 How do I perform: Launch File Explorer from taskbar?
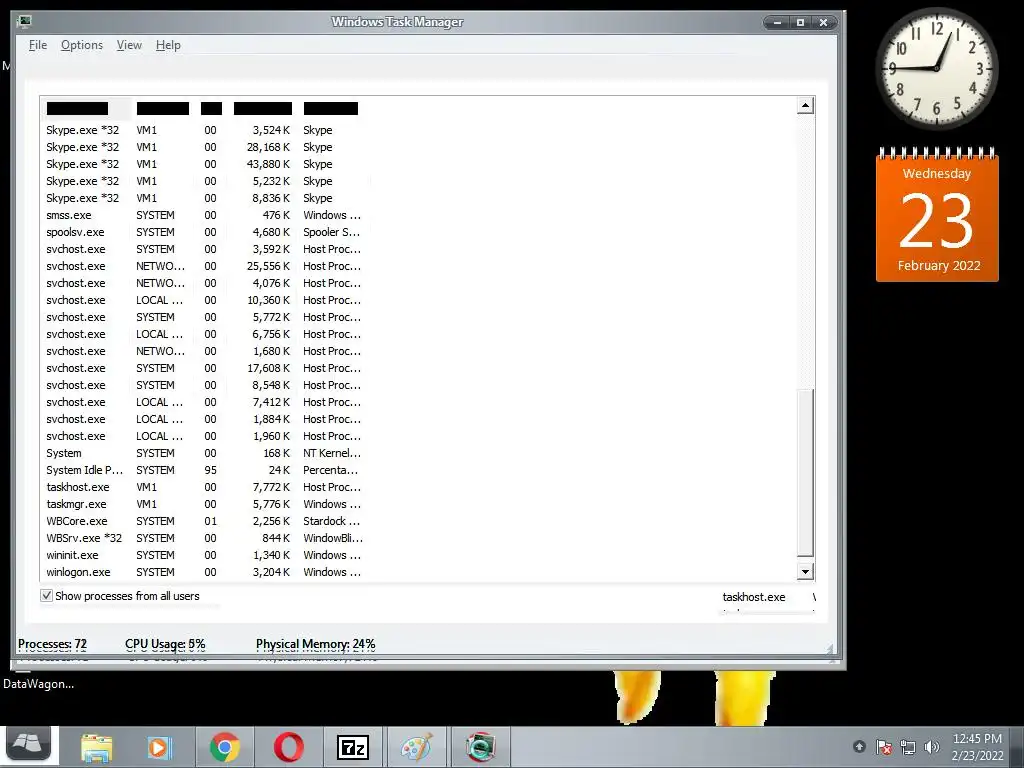(96, 747)
